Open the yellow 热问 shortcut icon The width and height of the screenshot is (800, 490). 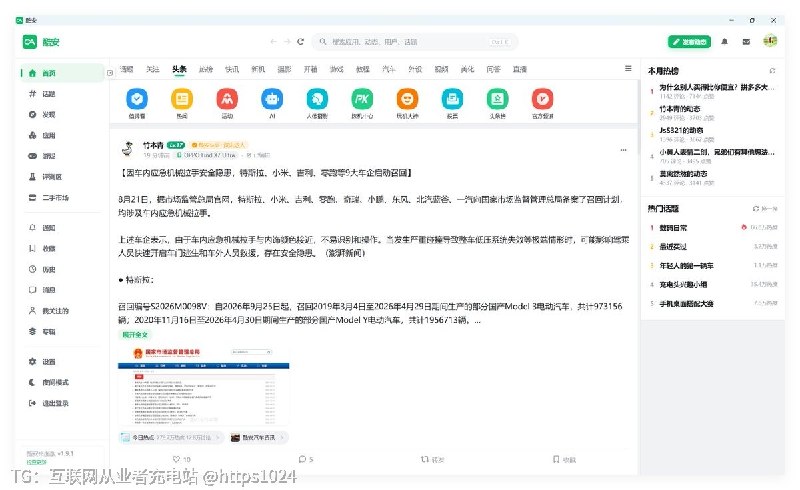coord(182,99)
